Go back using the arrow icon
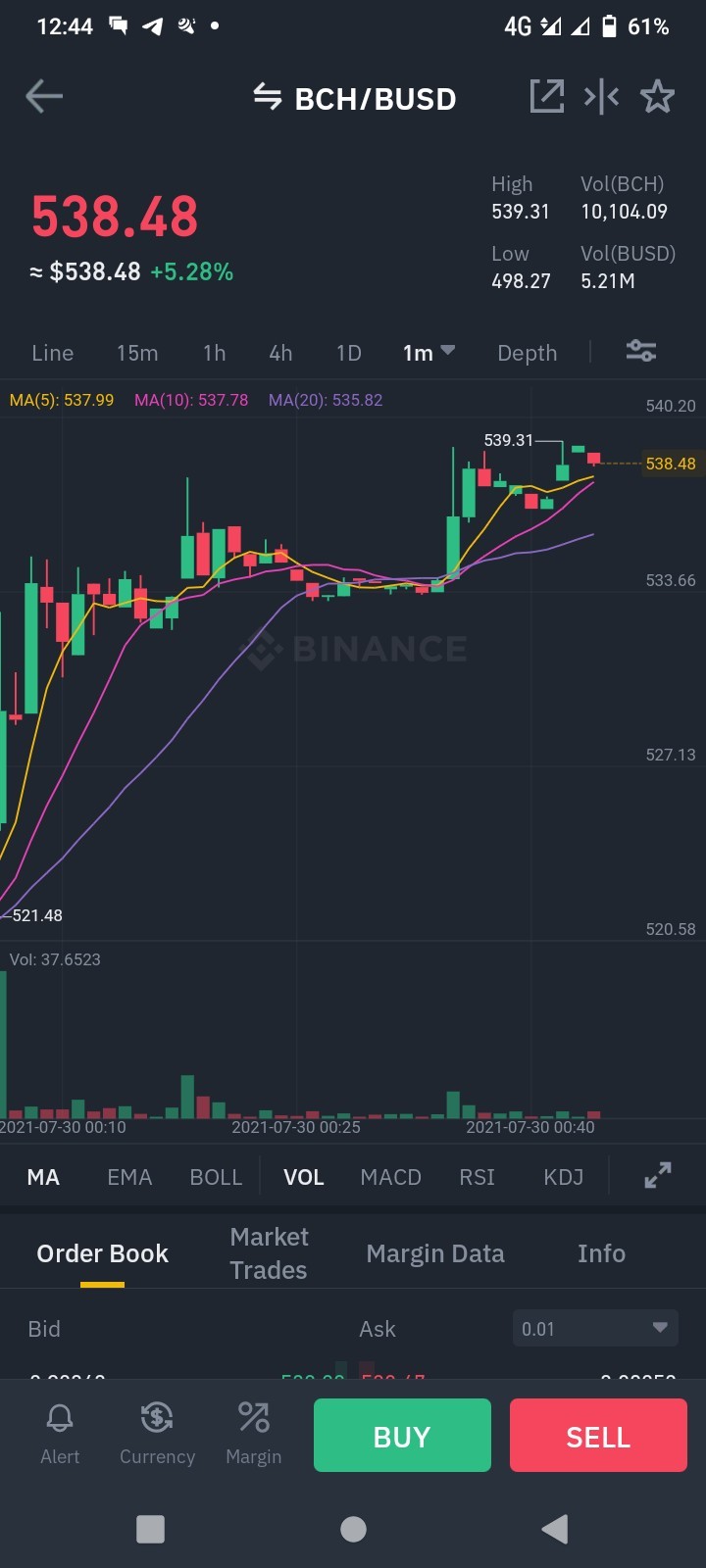The image size is (706, 1568). point(44,96)
